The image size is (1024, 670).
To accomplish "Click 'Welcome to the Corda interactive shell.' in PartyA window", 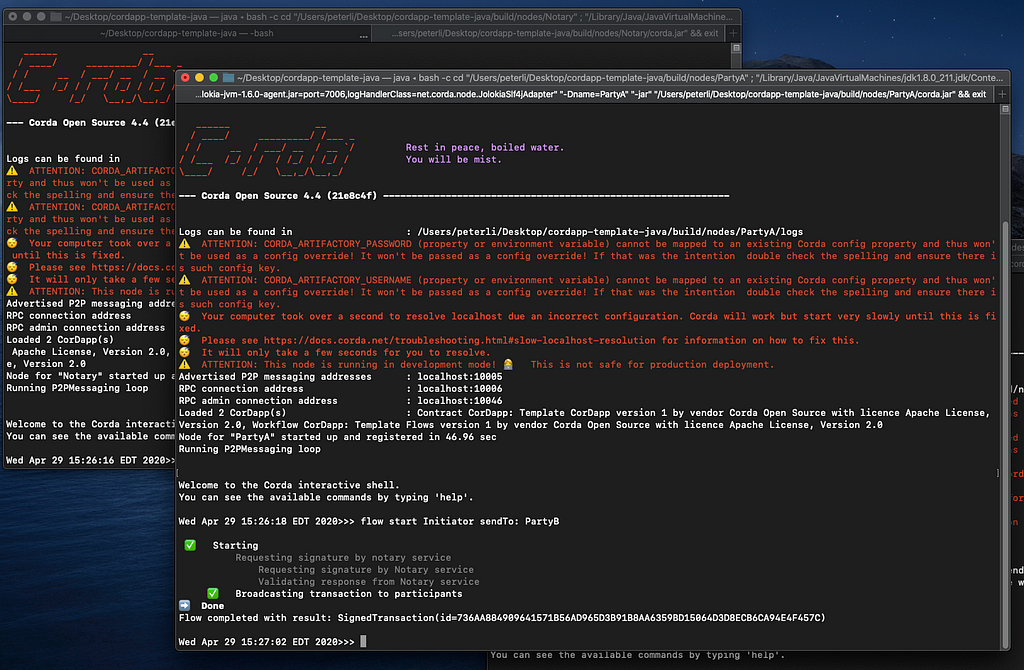I will 289,485.
